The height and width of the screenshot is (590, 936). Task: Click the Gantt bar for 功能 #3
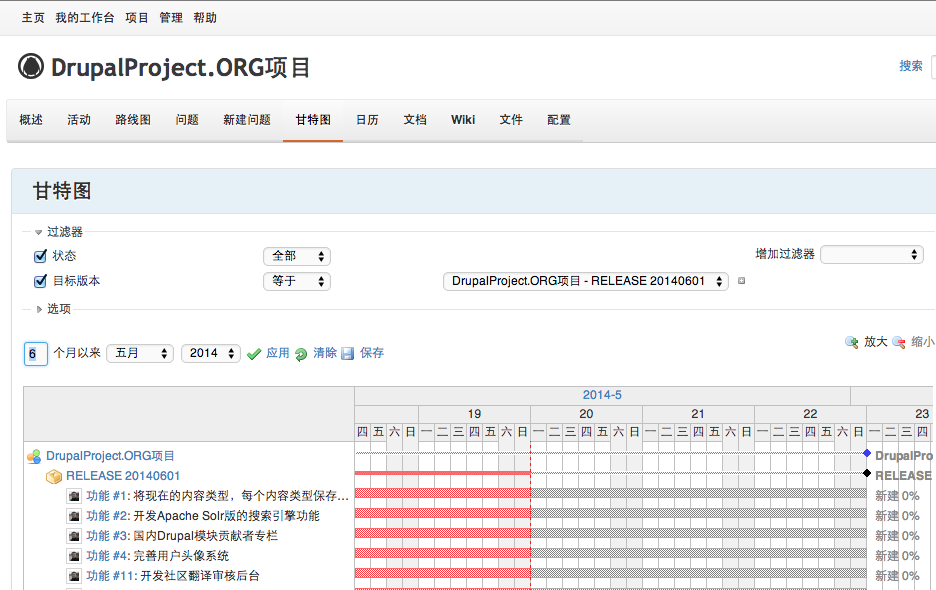pyautogui.click(x=611, y=533)
